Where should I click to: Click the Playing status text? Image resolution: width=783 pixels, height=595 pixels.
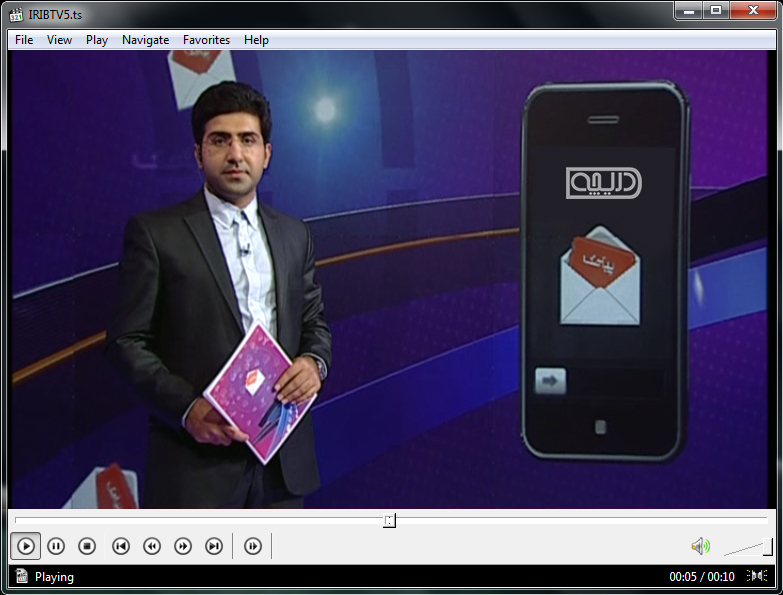[54, 577]
